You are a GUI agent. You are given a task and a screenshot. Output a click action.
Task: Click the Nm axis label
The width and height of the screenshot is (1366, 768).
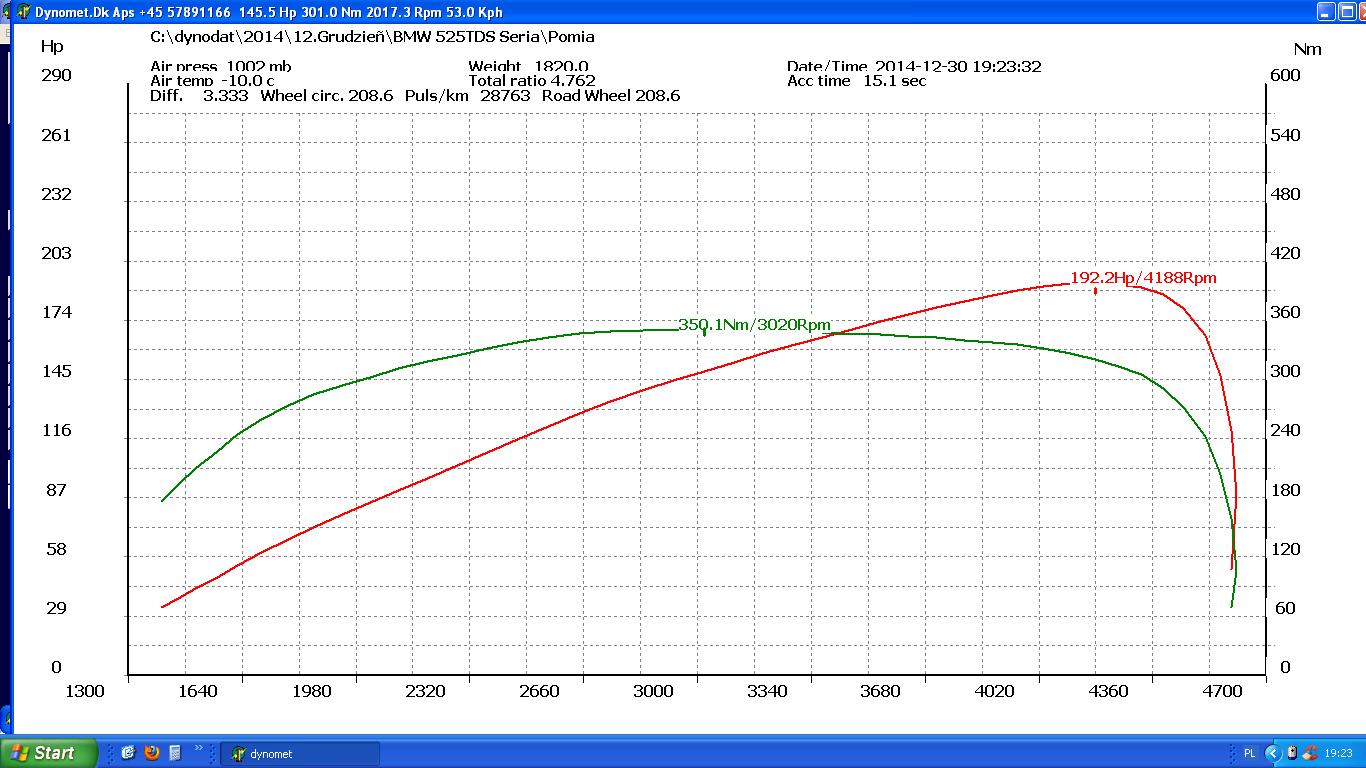pyautogui.click(x=1307, y=49)
